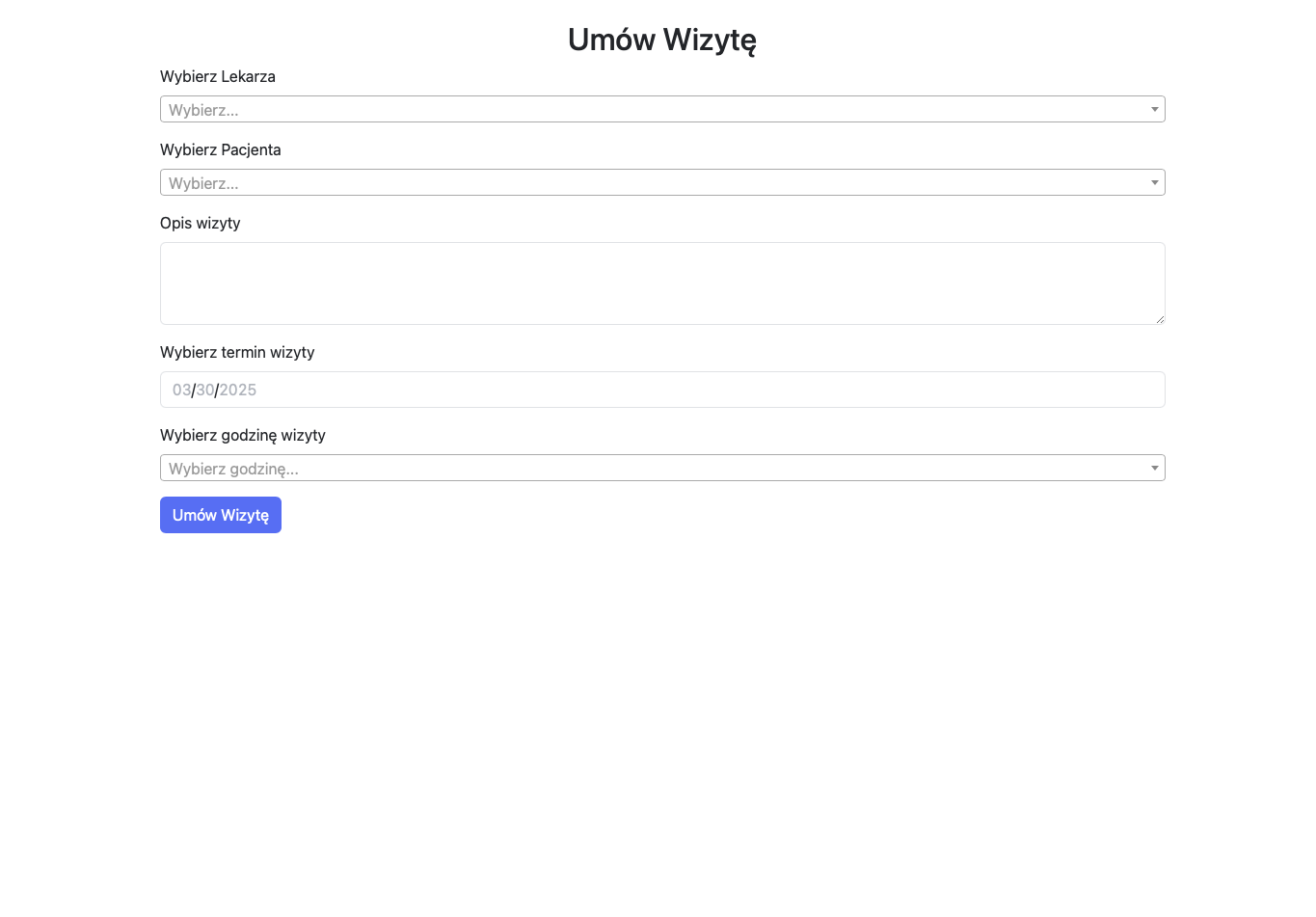This screenshot has width=1316, height=917.
Task: Click the termin wizyty date field
Action: pos(662,390)
